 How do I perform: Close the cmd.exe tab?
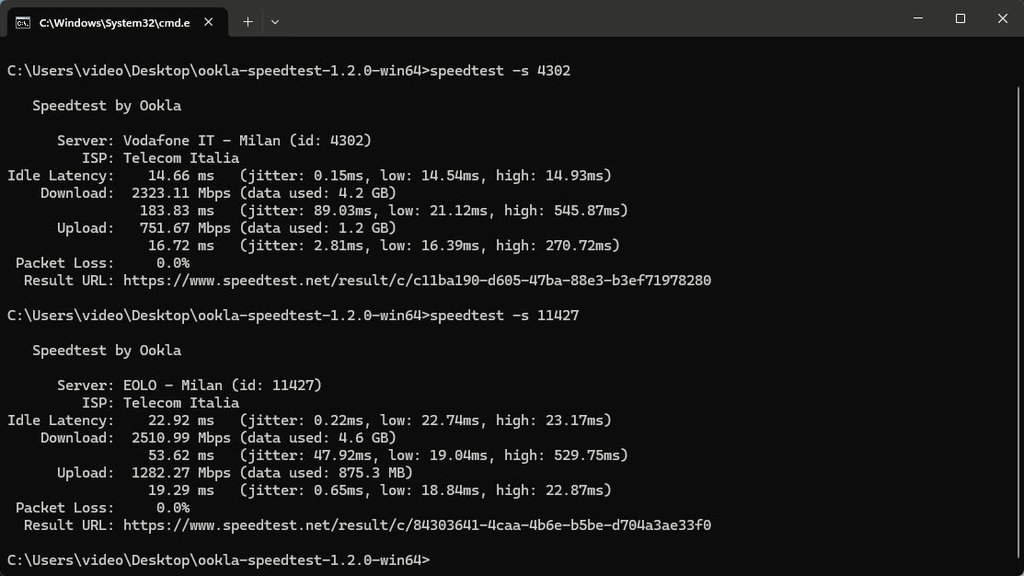208,22
